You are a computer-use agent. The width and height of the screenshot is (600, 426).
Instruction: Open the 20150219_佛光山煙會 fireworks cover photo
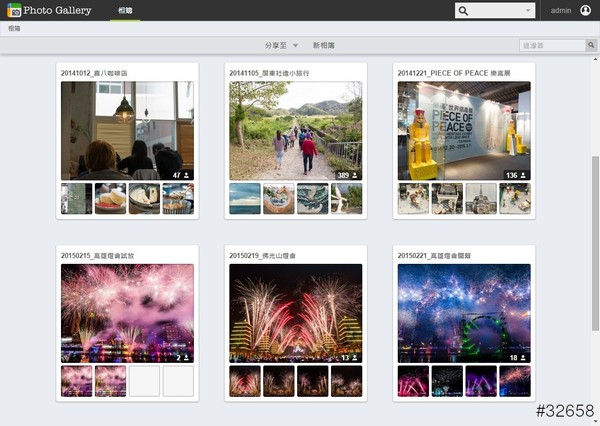(295, 312)
